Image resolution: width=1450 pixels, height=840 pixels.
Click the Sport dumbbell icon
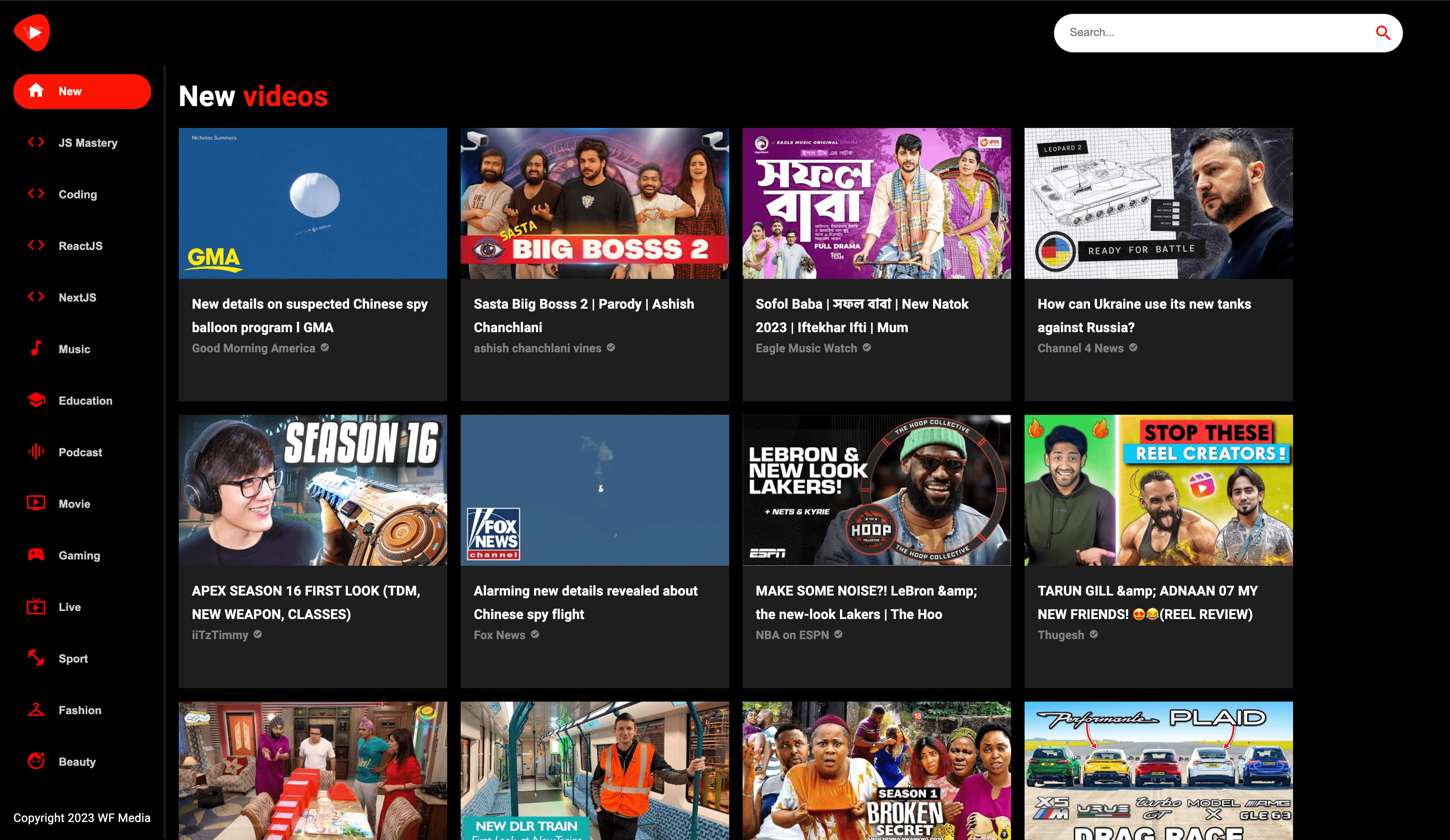tap(36, 658)
